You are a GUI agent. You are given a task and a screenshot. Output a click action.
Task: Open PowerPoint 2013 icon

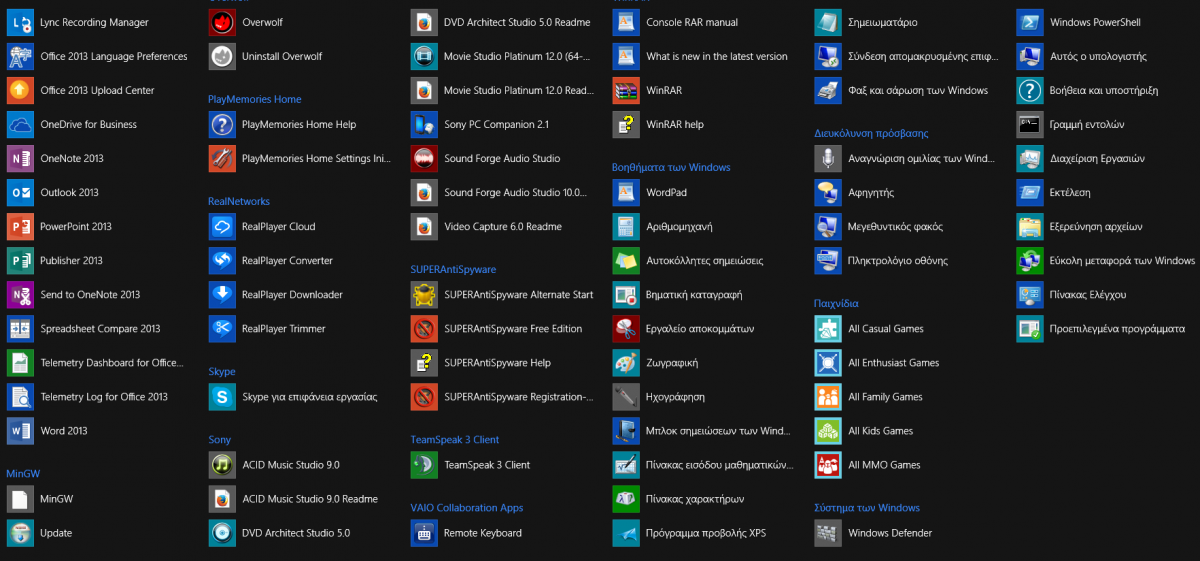coord(20,226)
